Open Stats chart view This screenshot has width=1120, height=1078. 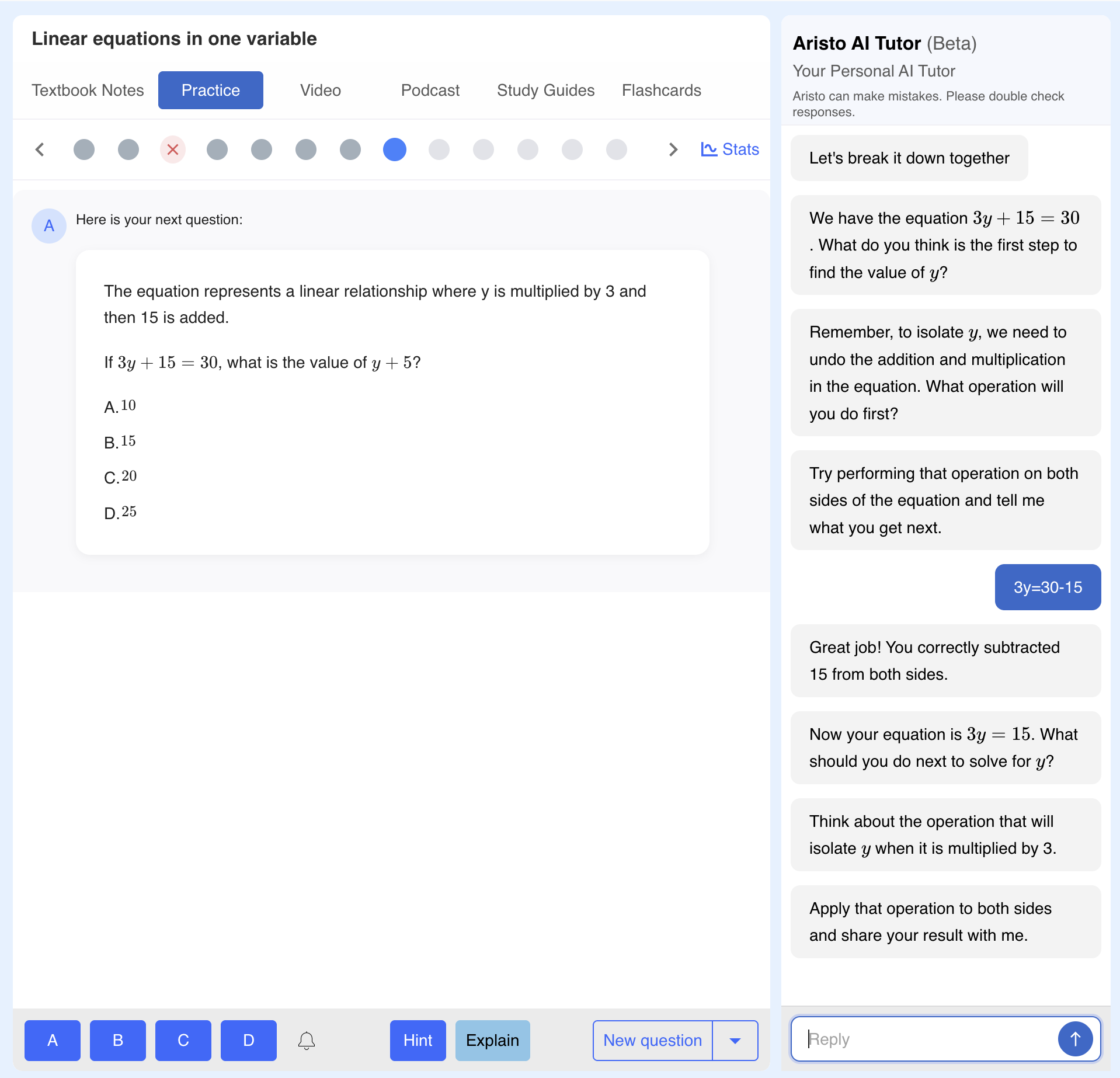point(730,149)
